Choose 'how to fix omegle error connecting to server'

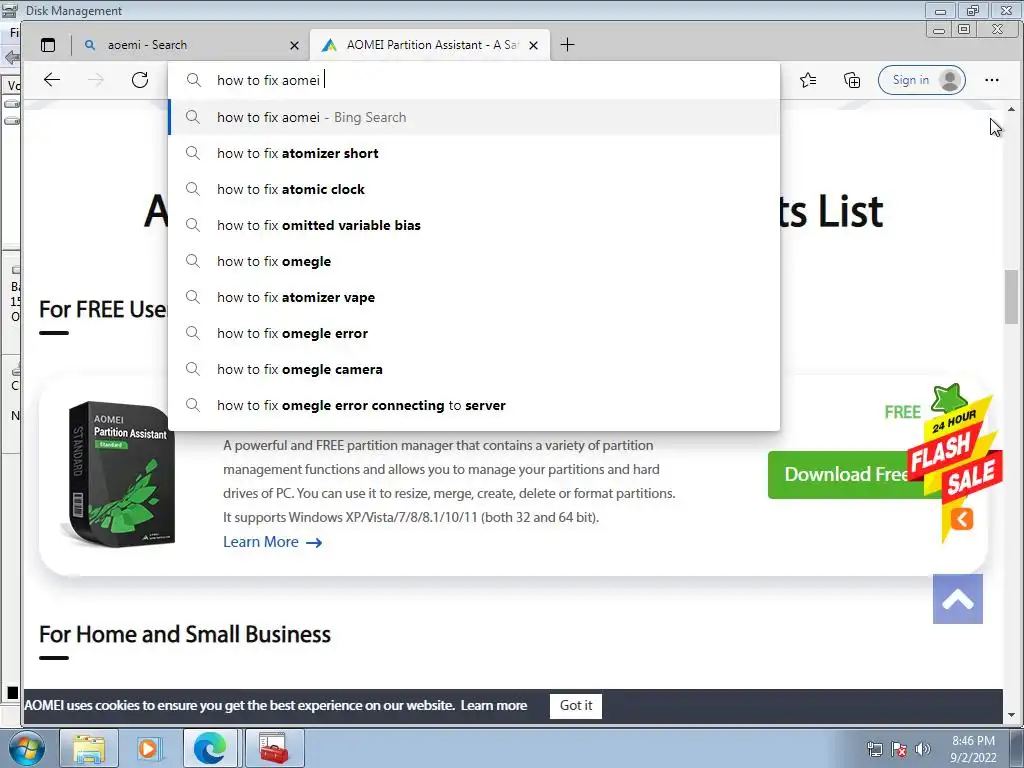click(x=474, y=405)
